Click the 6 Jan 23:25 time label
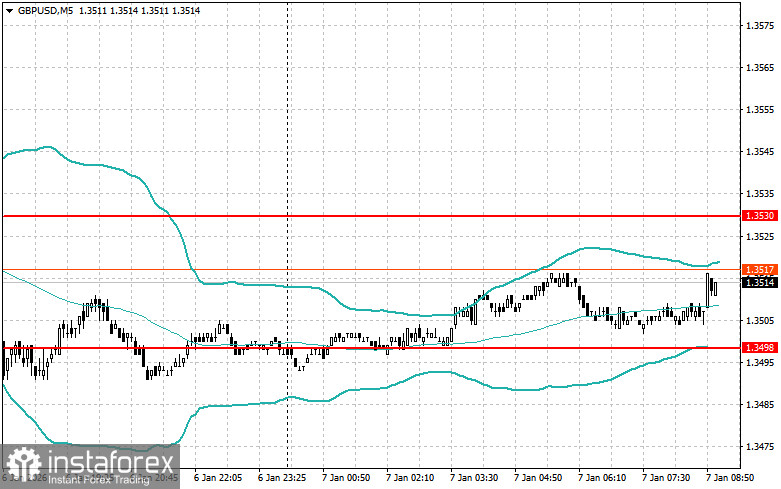The width and height of the screenshot is (781, 489). click(282, 478)
